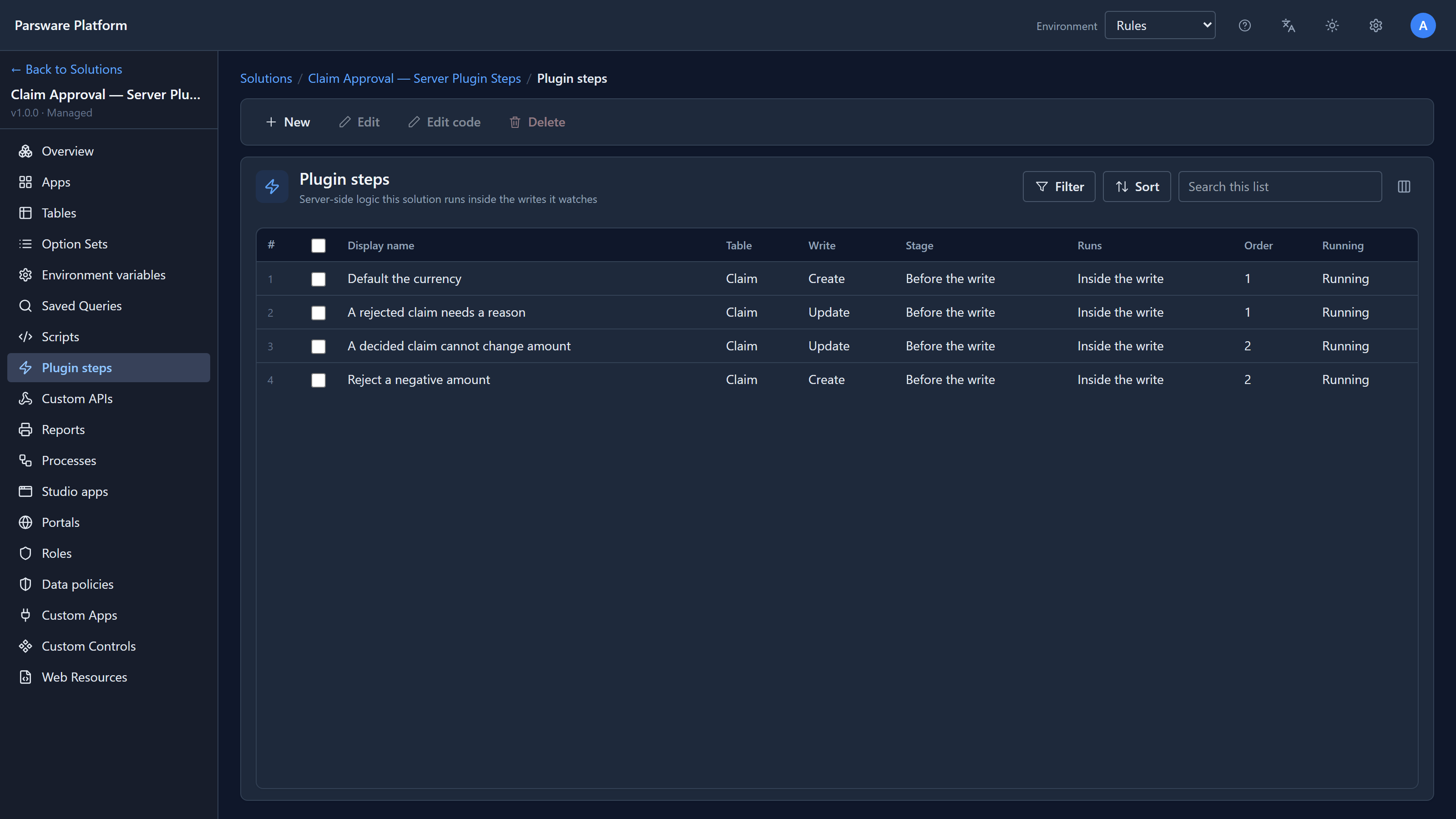Open the user avatar A menu
Viewport: 1456px width, 819px height.
[1423, 25]
